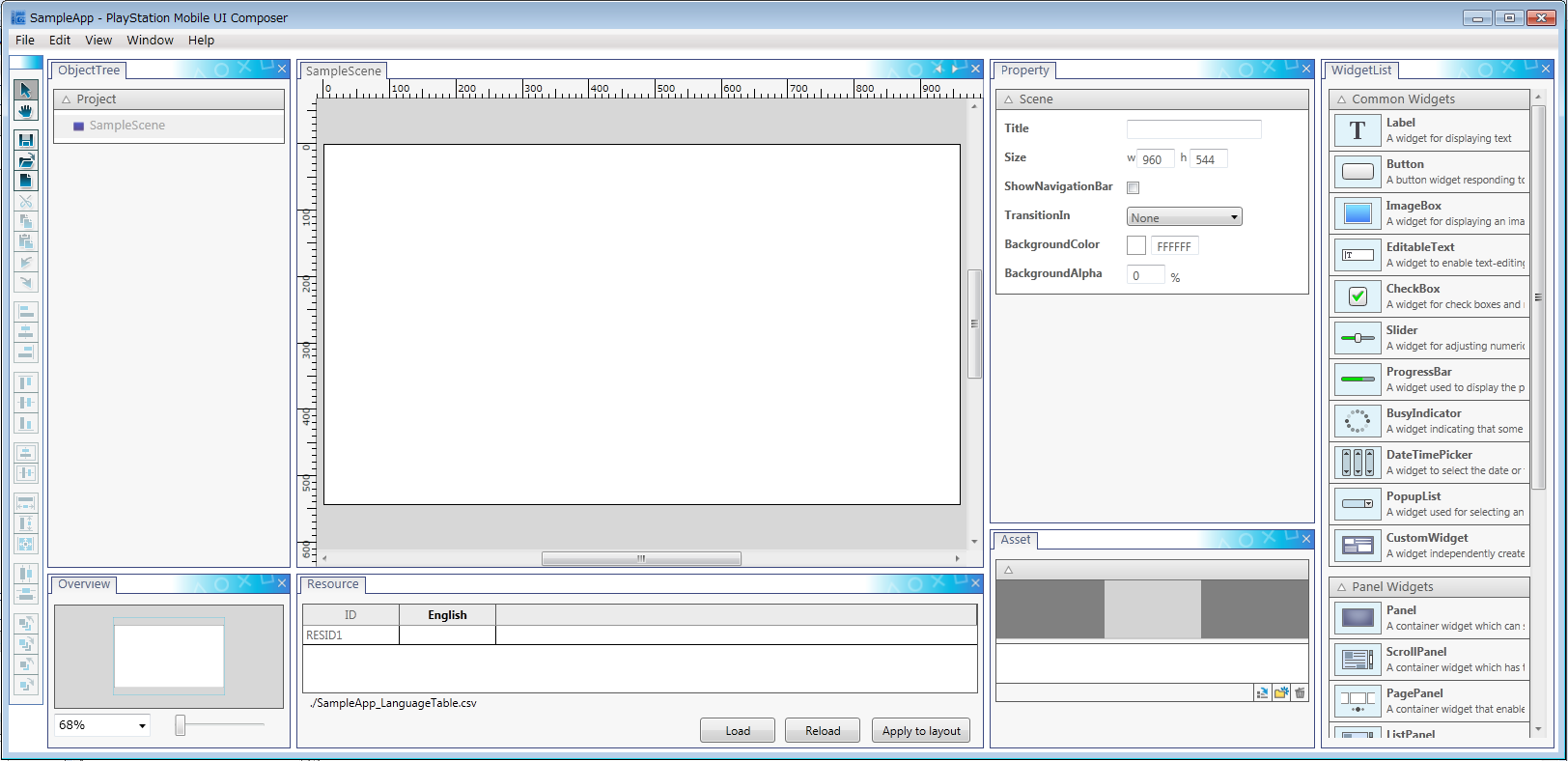Image resolution: width=1568 pixels, height=761 pixels.
Task: Click the align top edges icon
Action: (x=26, y=382)
